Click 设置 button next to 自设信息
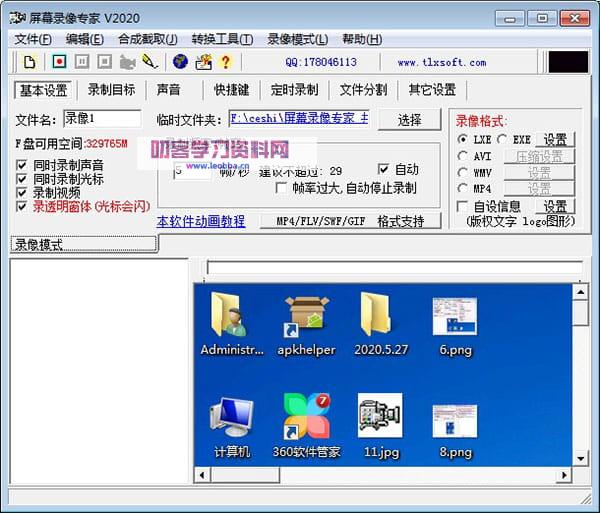The image size is (600, 513). pyautogui.click(x=555, y=207)
